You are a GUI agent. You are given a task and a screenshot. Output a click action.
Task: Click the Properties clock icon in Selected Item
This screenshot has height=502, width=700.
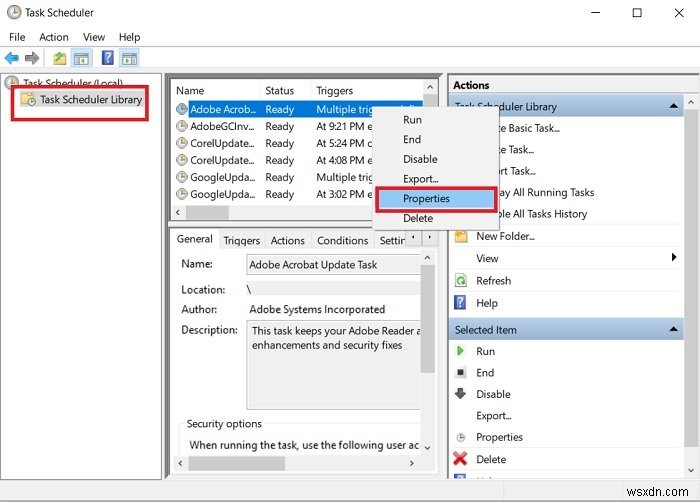pyautogui.click(x=461, y=437)
